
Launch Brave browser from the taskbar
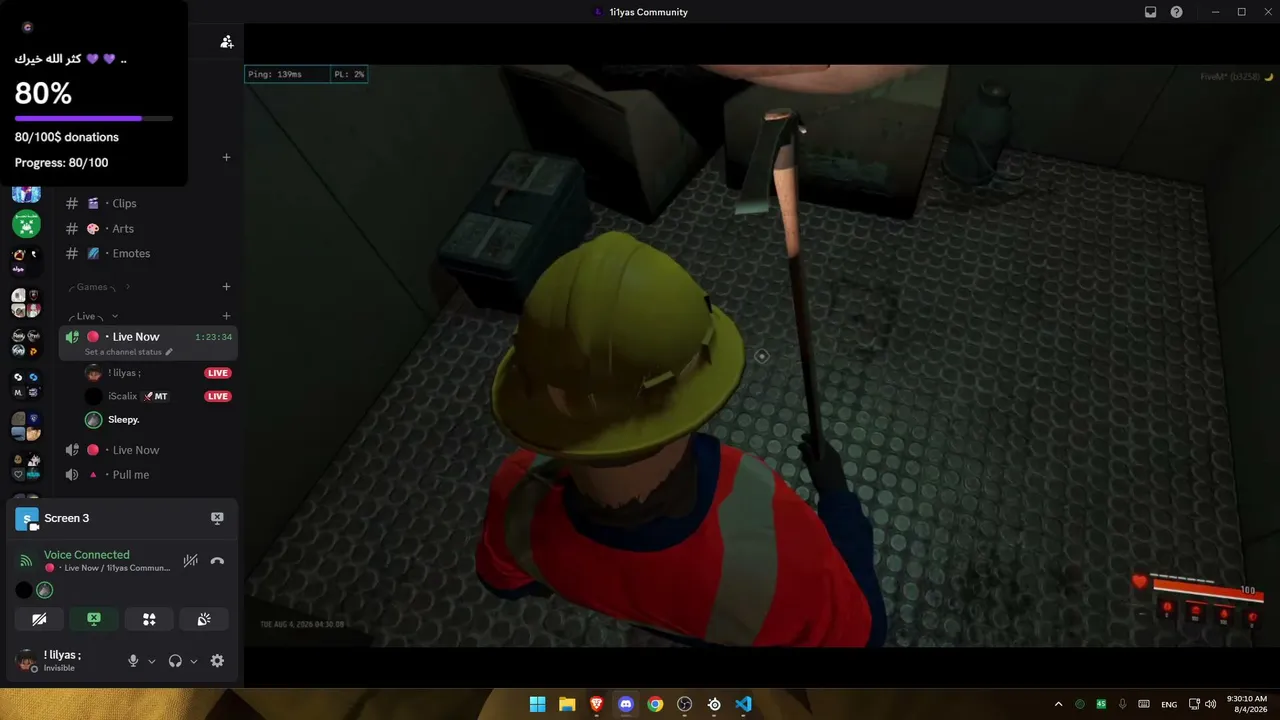pyautogui.click(x=597, y=704)
